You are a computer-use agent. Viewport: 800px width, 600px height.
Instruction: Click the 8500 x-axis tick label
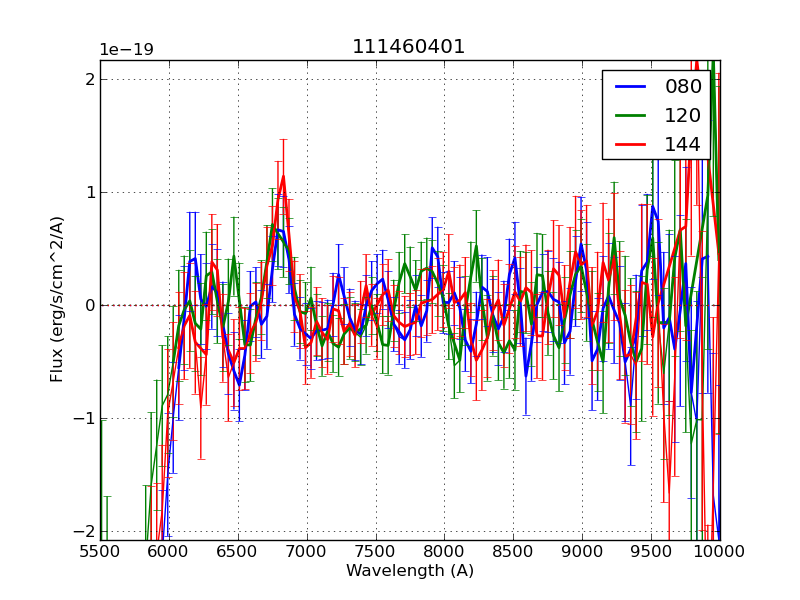[x=514, y=551]
